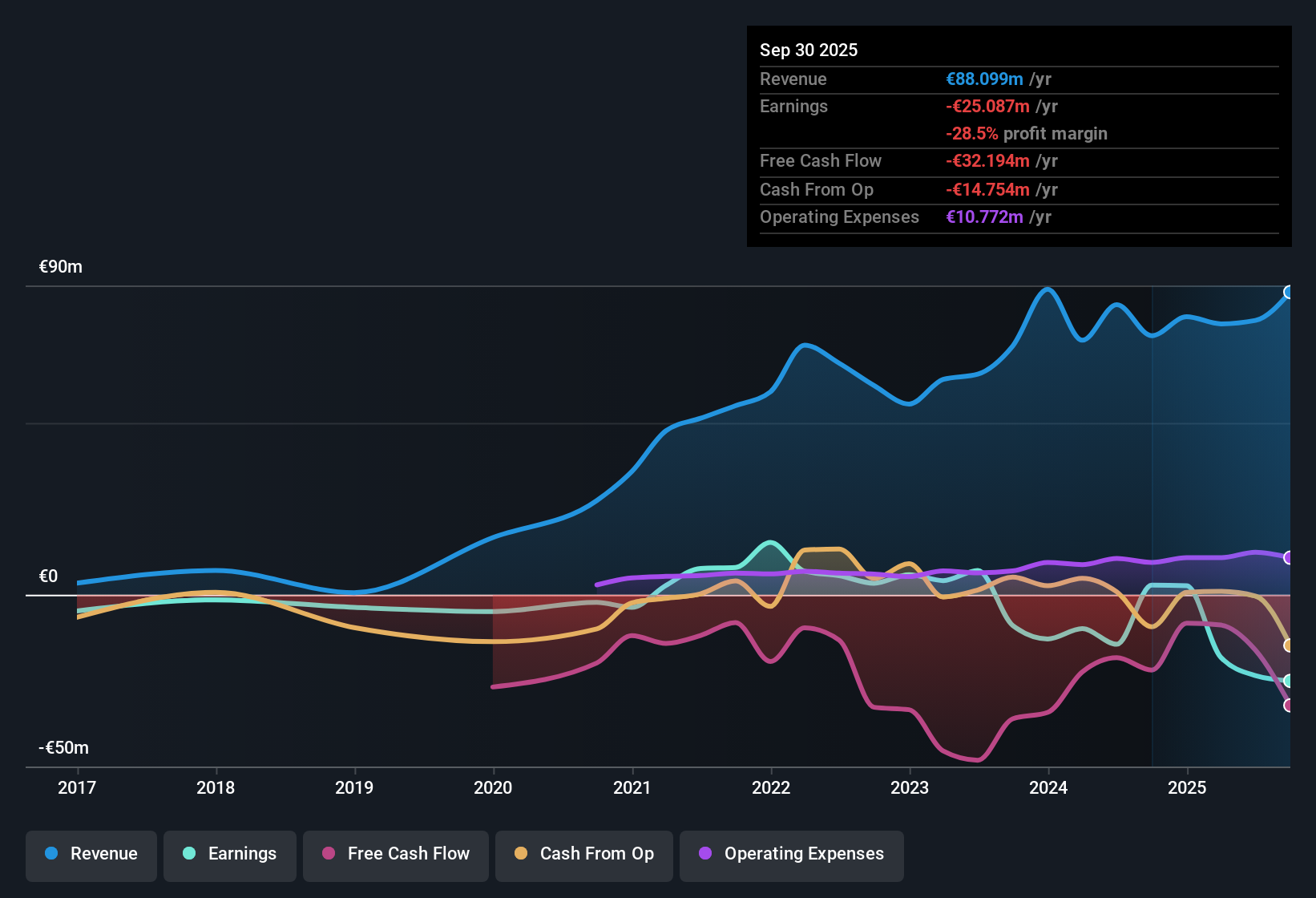Select the Operating Expenses endpoint marker
Image resolution: width=1316 pixels, height=898 pixels.
(x=1289, y=557)
